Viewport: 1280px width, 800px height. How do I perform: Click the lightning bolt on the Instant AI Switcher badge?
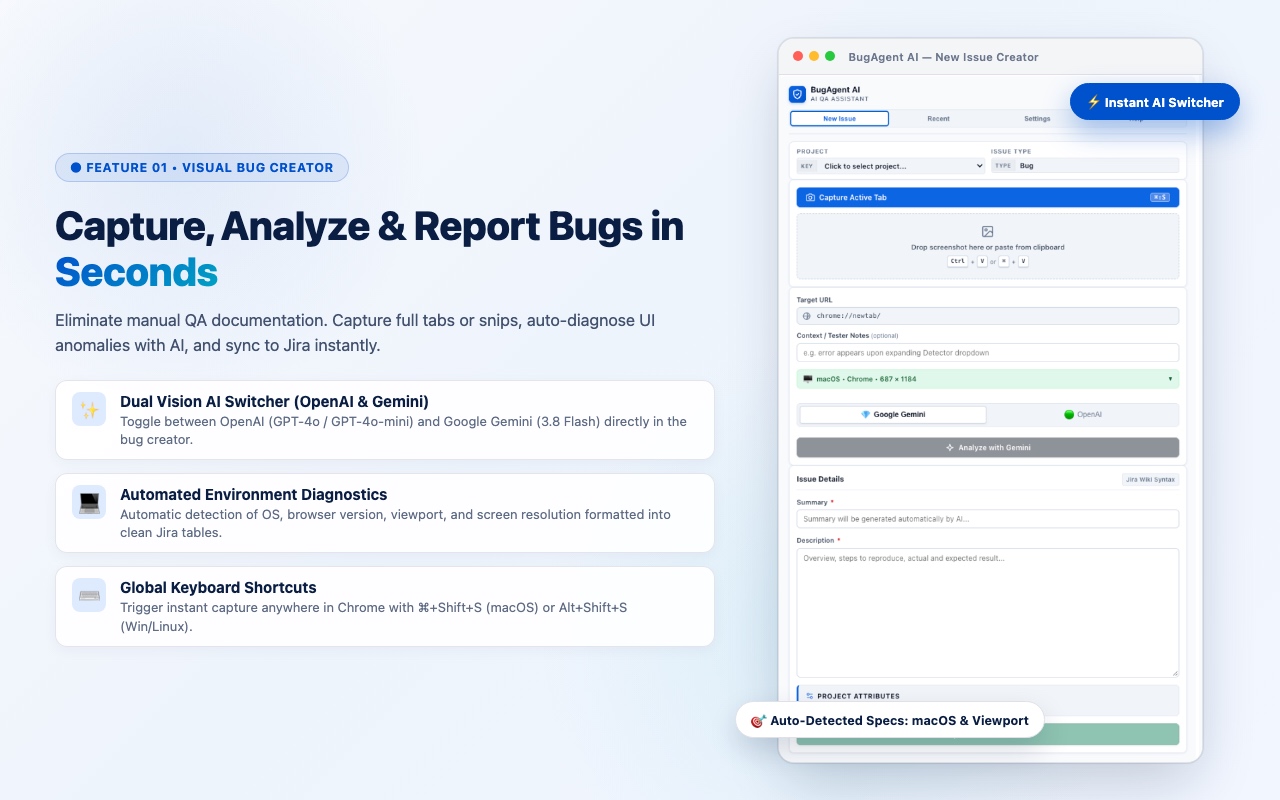tap(1093, 102)
